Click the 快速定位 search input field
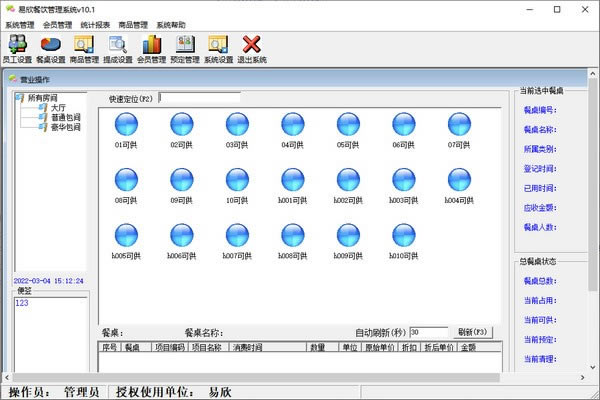Image resolution: width=600 pixels, height=400 pixels. point(200,98)
